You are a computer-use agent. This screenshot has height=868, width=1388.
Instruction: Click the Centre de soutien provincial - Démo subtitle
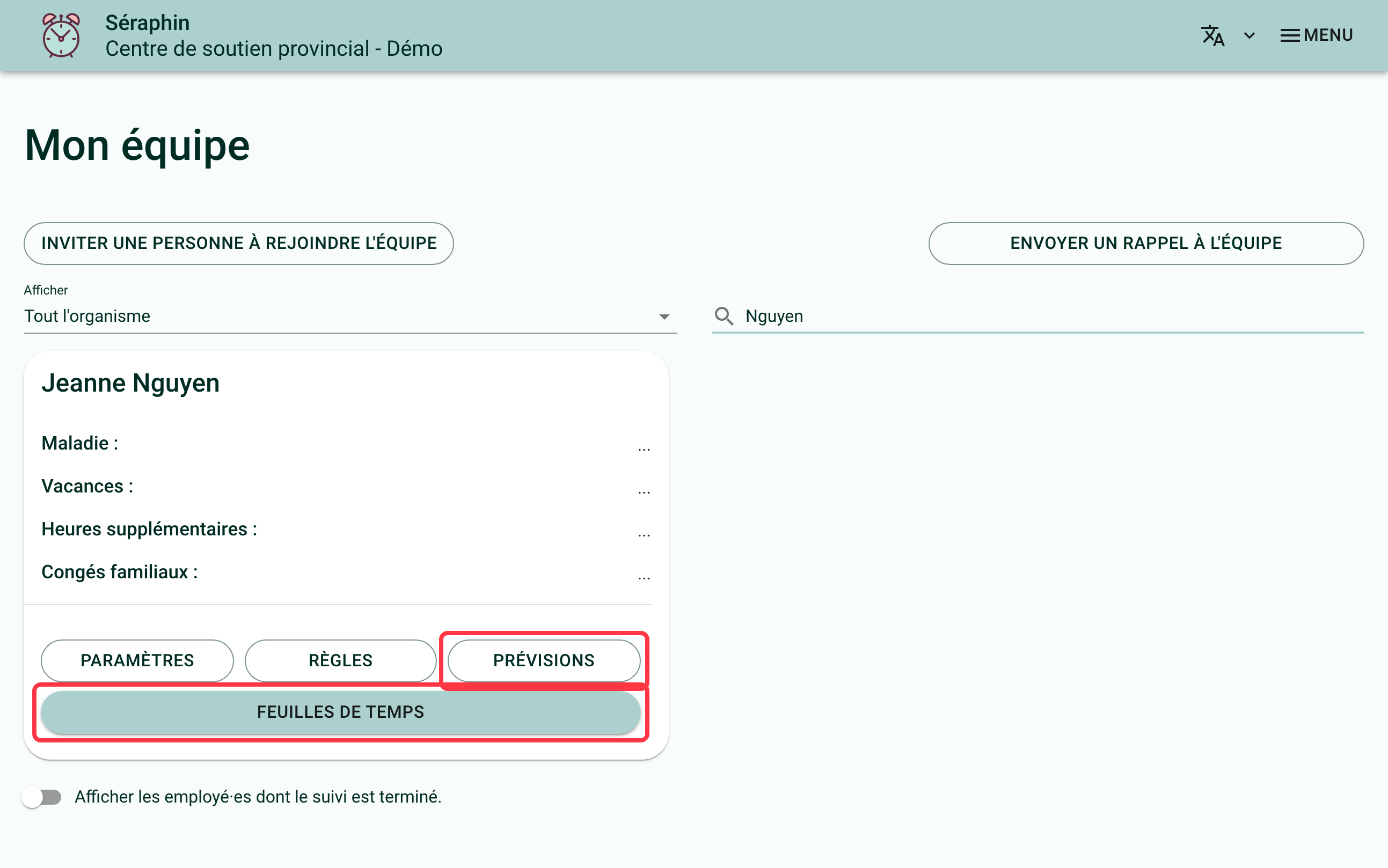tap(274, 49)
